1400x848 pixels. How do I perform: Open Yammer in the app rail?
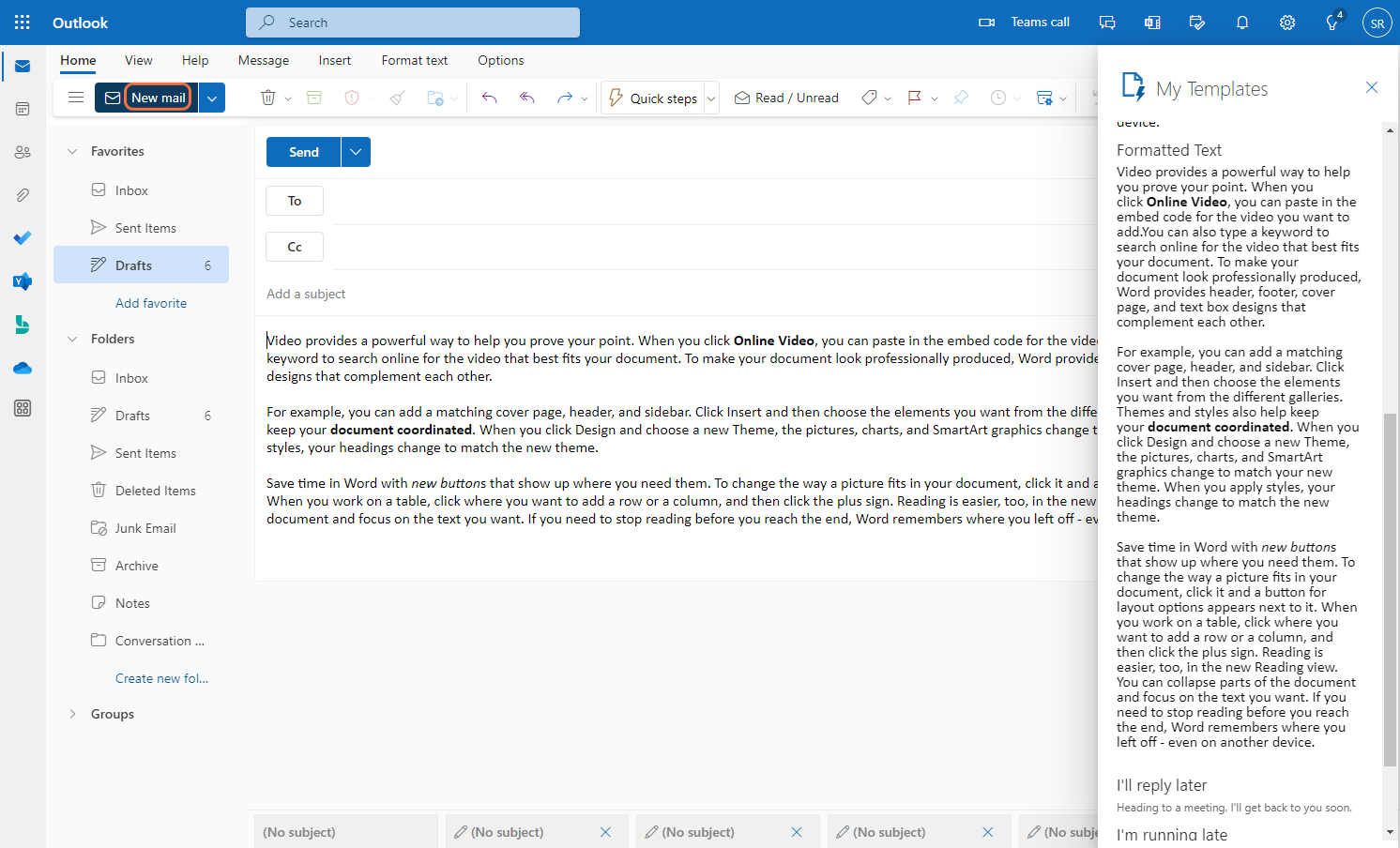click(23, 281)
